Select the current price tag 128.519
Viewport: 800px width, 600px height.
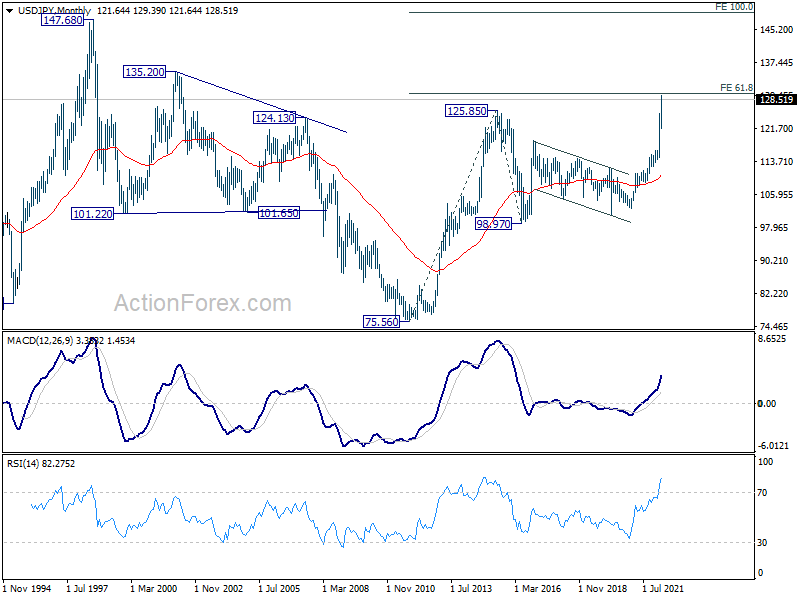pos(776,99)
